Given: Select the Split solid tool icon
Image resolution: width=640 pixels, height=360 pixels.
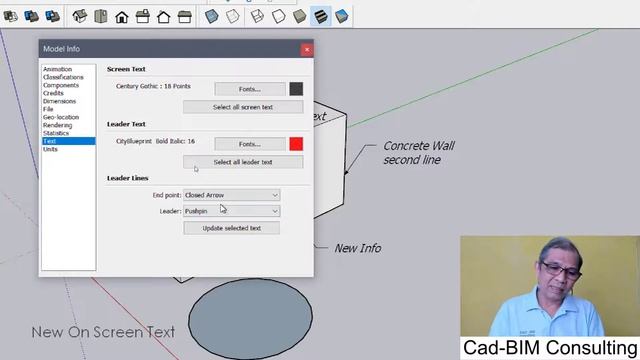Looking at the screenshot, I should tap(53, 16).
